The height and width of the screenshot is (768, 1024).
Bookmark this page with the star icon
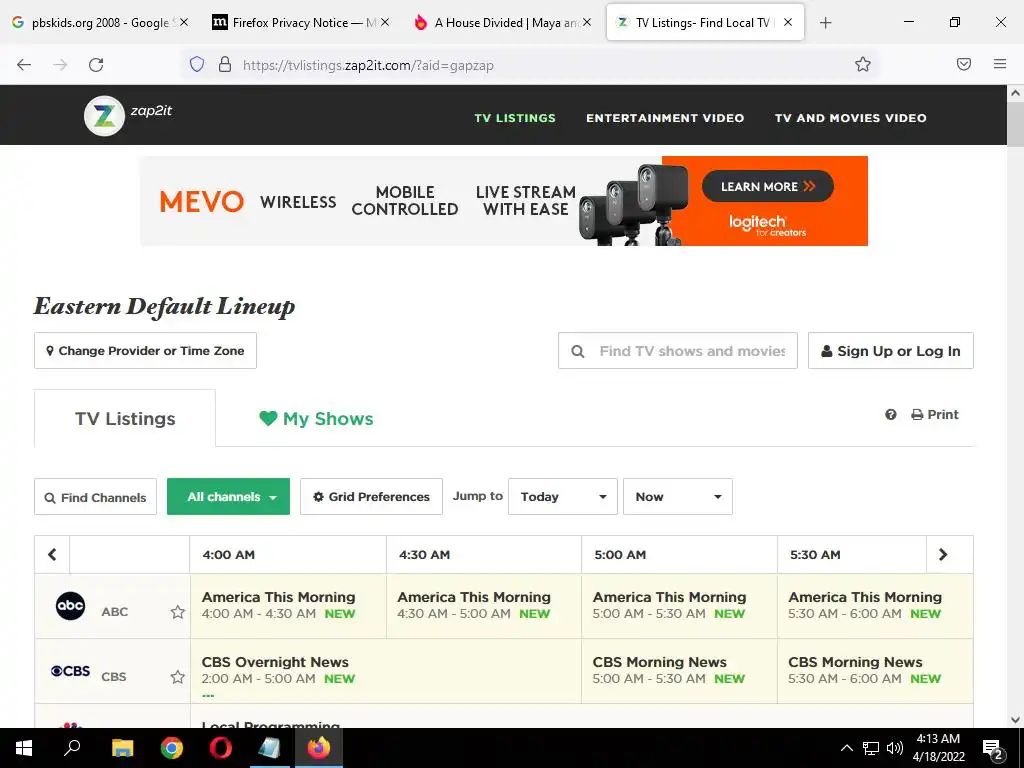(863, 64)
